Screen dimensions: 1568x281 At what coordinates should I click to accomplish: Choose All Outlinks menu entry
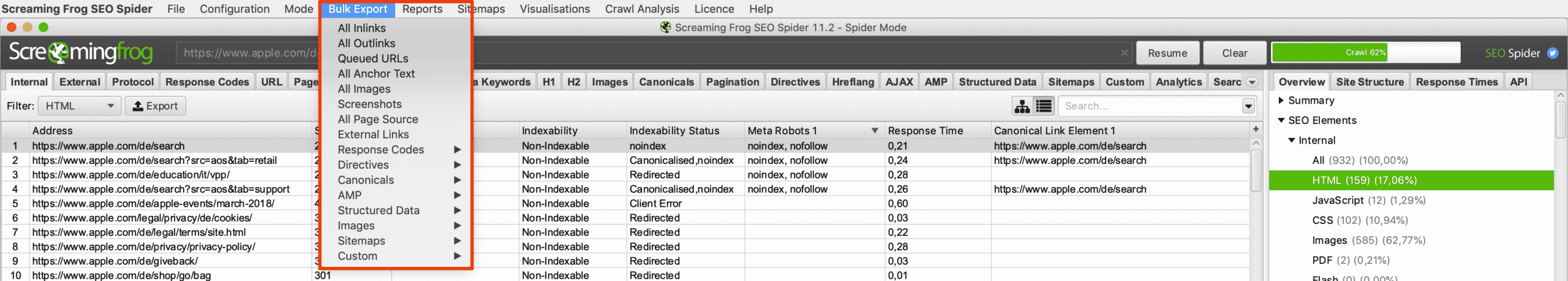(366, 44)
